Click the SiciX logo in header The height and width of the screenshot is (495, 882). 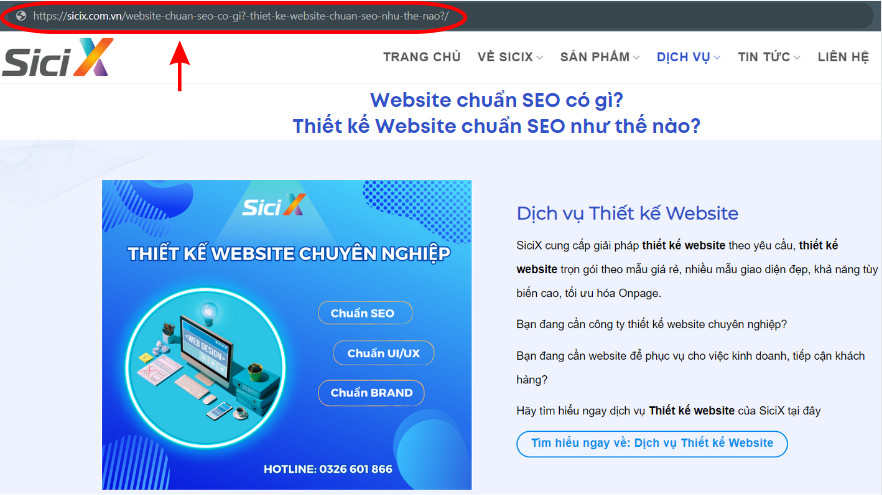(57, 57)
